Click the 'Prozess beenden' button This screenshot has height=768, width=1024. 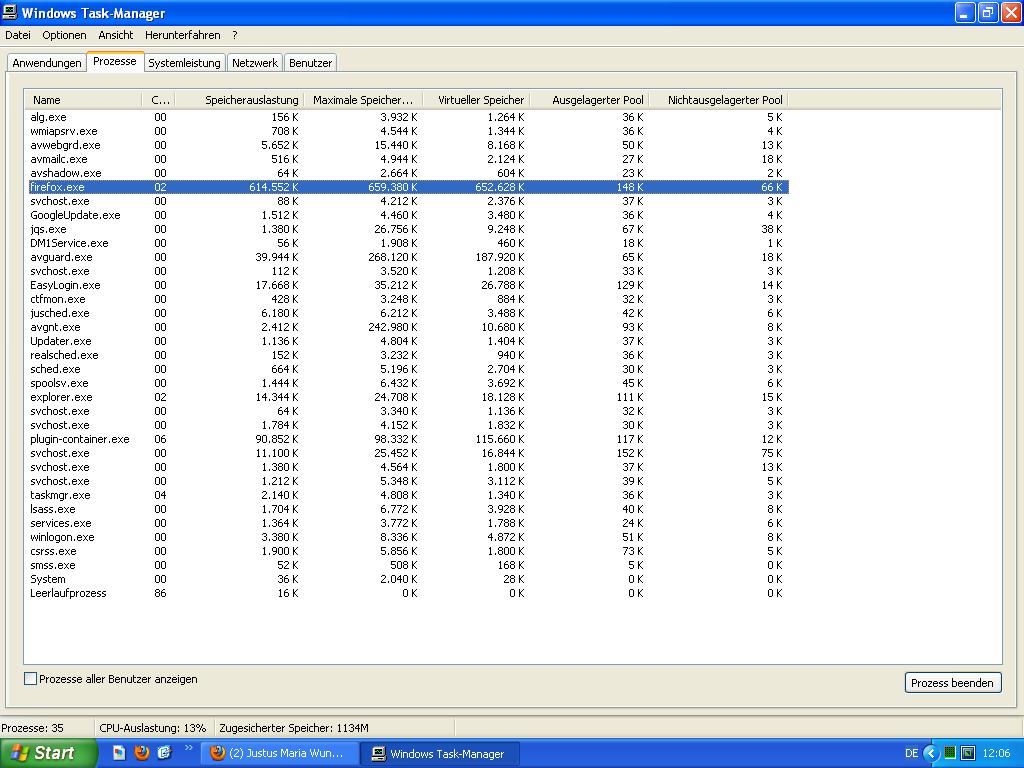952,683
